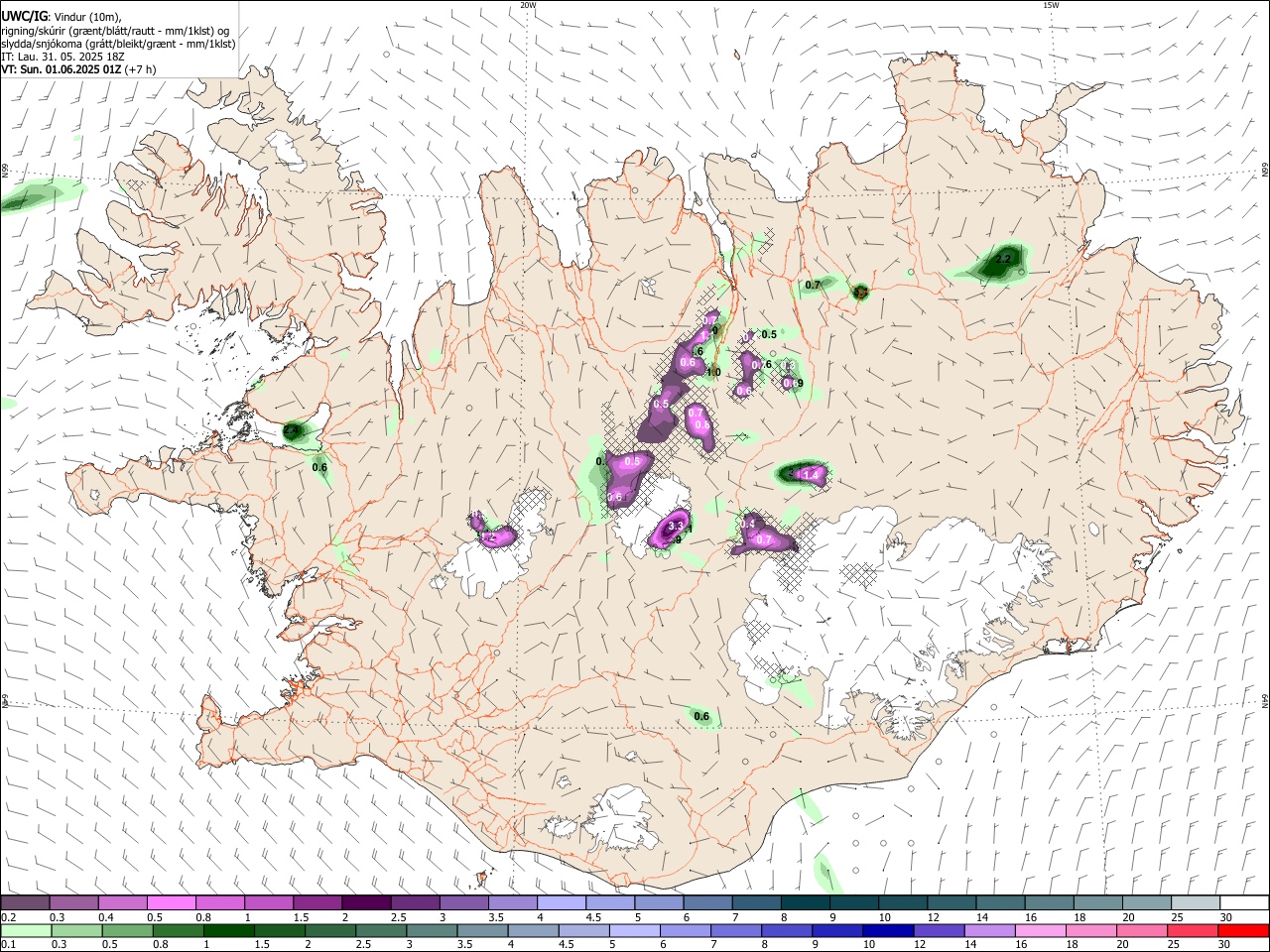Click the '12' tick label on the snow scale

[933, 917]
